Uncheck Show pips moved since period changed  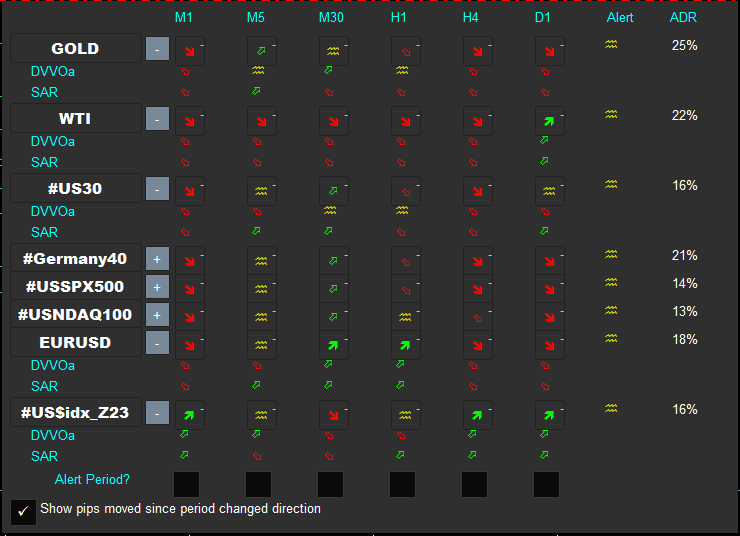pos(23,512)
